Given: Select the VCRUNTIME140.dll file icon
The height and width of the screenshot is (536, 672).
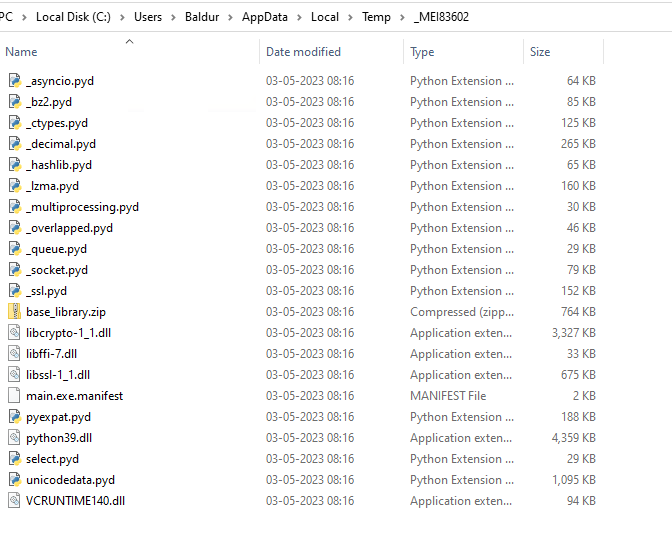Looking at the screenshot, I should tap(14, 501).
